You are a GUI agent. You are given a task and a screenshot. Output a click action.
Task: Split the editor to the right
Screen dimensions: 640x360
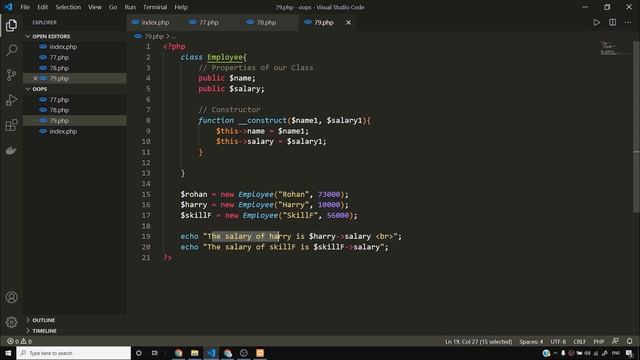[612, 22]
